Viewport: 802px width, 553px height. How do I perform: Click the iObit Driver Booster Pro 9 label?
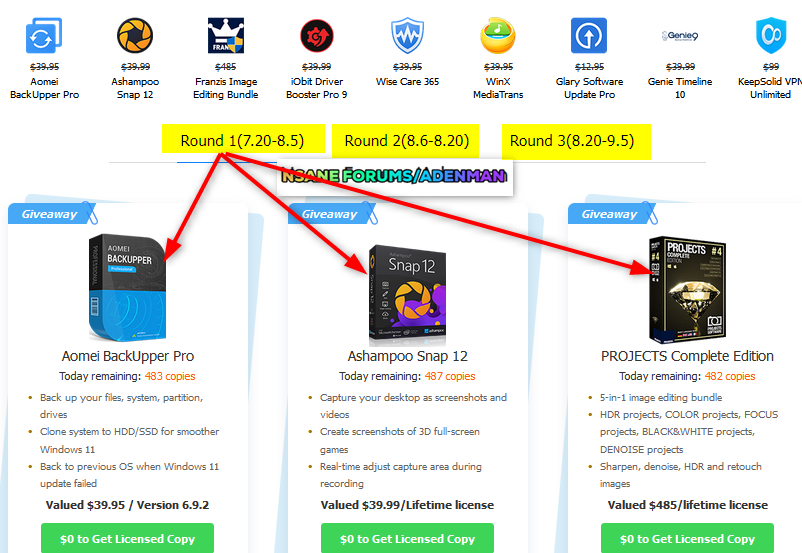tap(317, 88)
